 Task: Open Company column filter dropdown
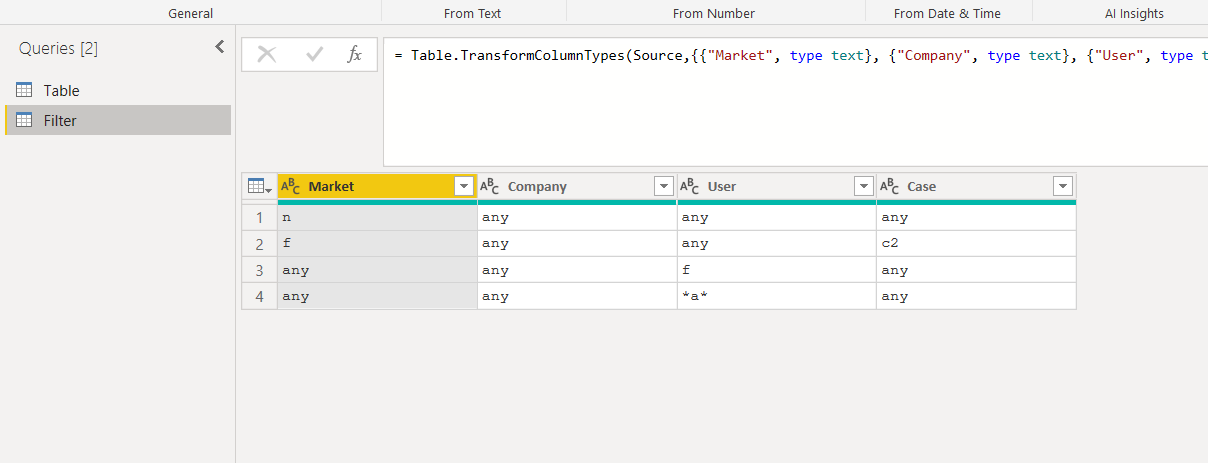[x=663, y=186]
